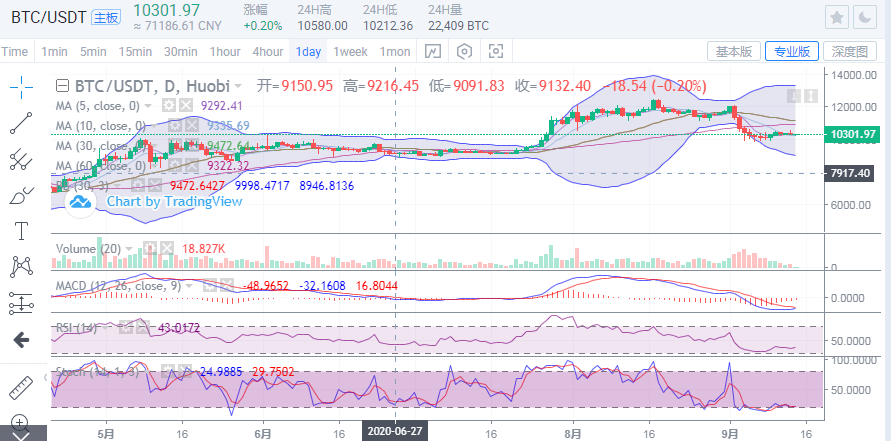Open the indicators chart icon in top toolbar
891x441 pixels.
click(433, 52)
